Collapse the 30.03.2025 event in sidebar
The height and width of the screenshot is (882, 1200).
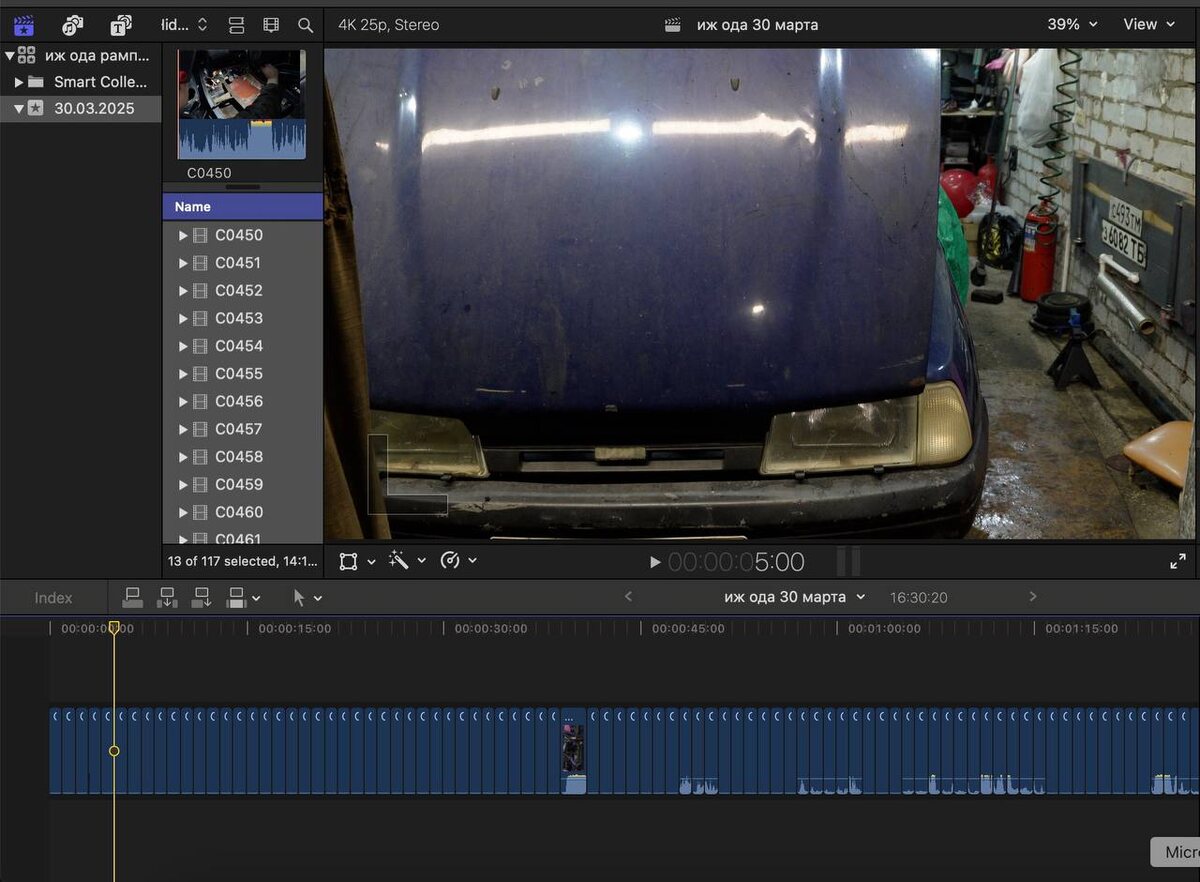(19, 108)
